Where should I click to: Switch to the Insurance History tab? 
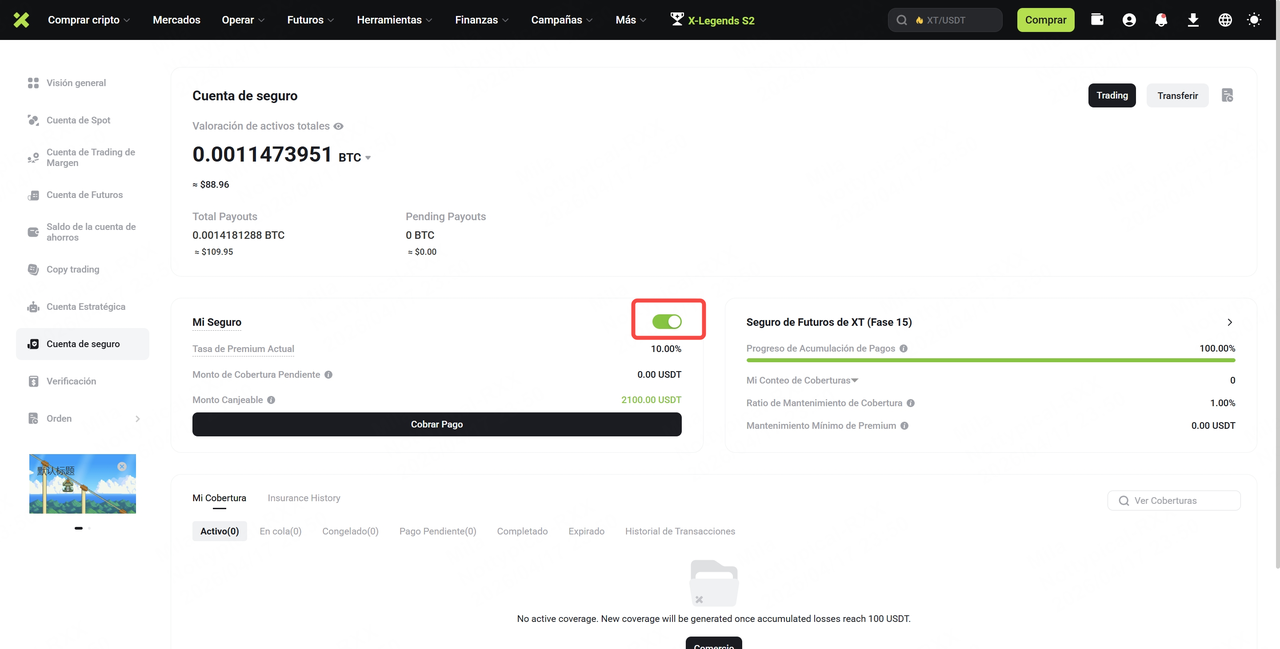coord(304,498)
